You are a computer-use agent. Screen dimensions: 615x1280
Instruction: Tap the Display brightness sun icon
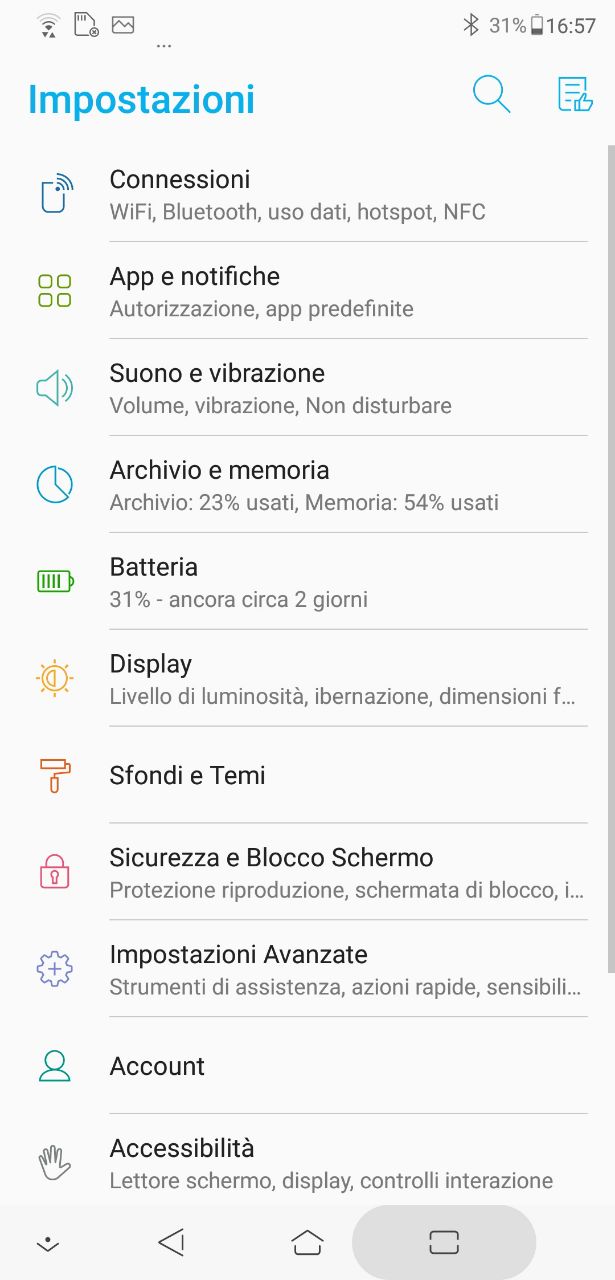click(x=55, y=678)
